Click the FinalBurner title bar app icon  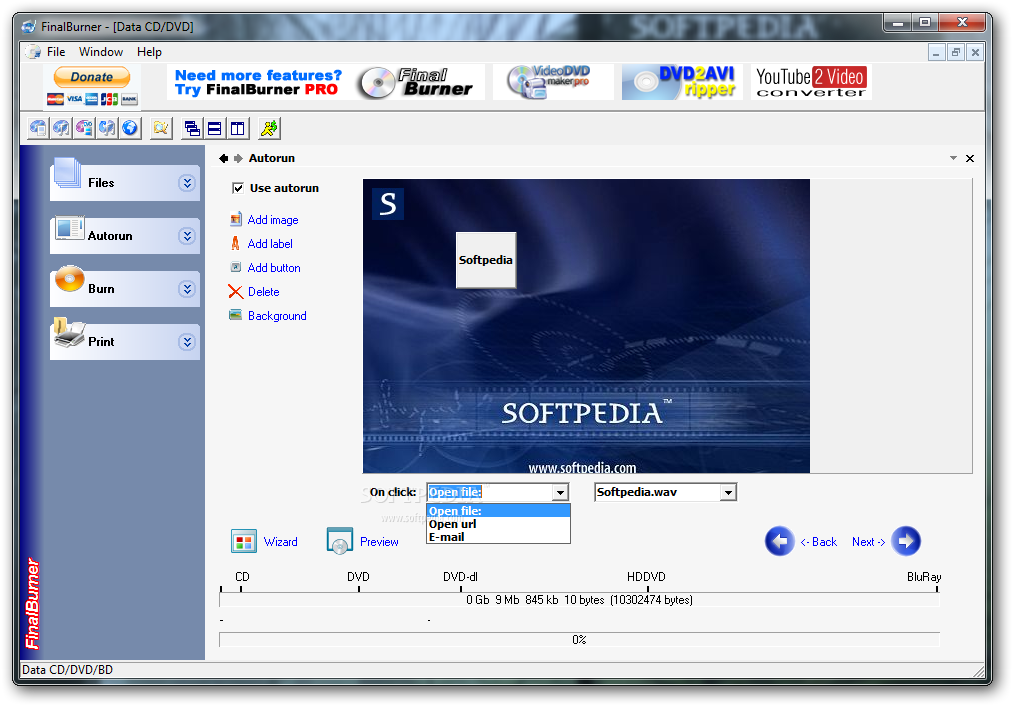(x=29, y=26)
